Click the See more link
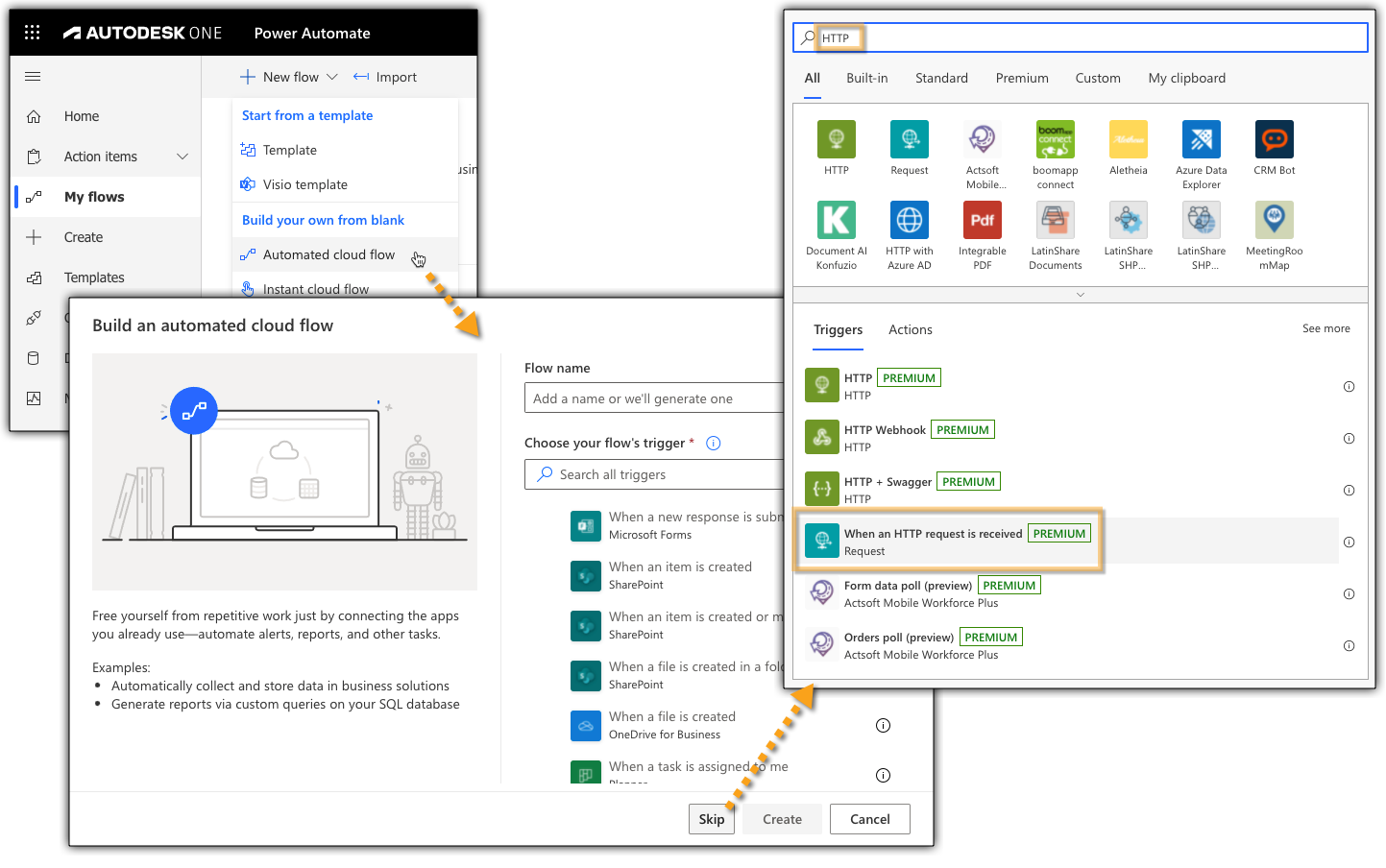Image resolution: width=1386 pixels, height=868 pixels. coord(1326,328)
